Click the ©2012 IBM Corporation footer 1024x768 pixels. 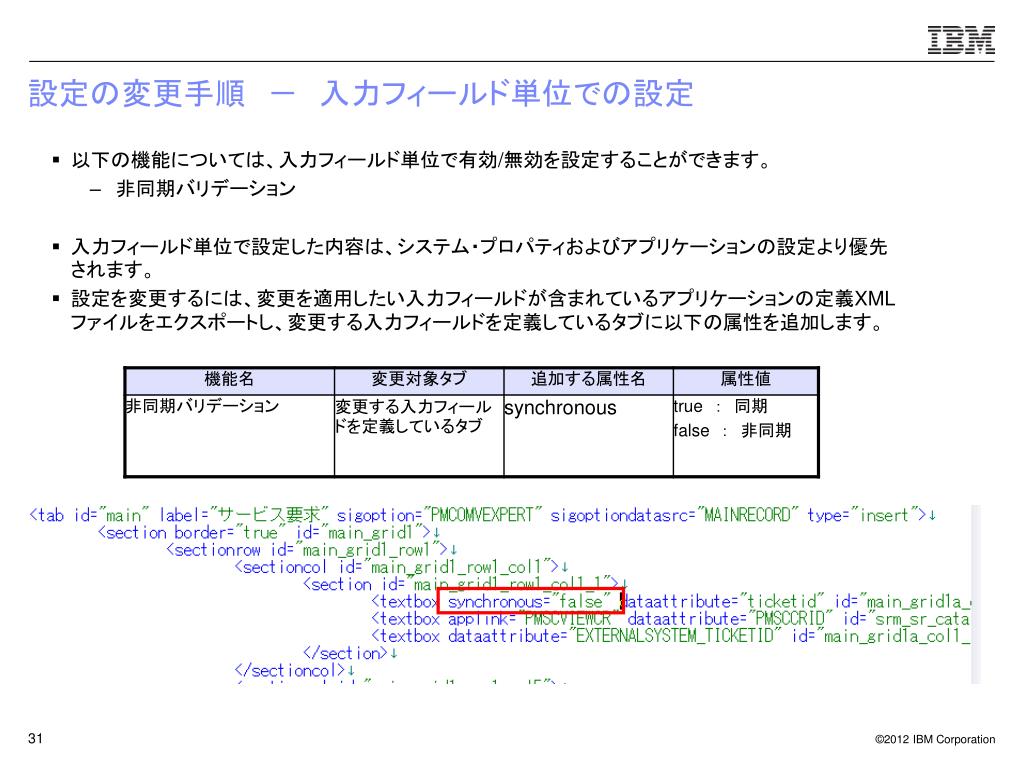tap(935, 739)
